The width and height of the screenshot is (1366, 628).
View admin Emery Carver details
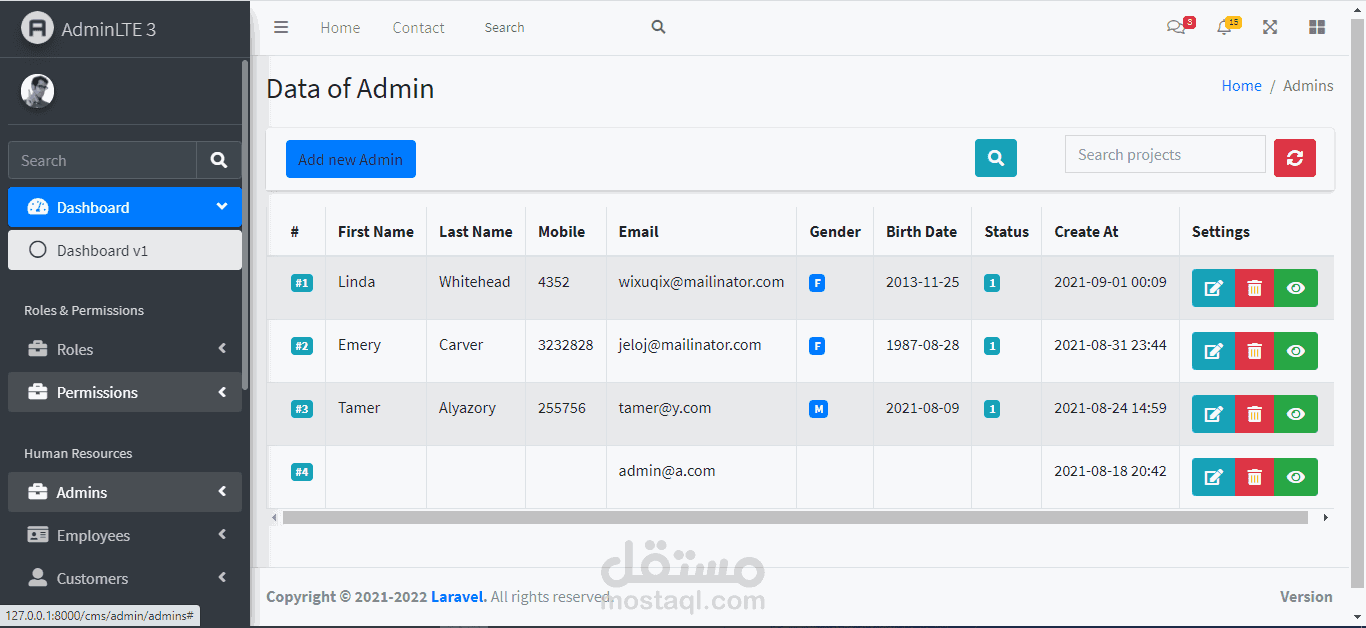[x=1296, y=351]
